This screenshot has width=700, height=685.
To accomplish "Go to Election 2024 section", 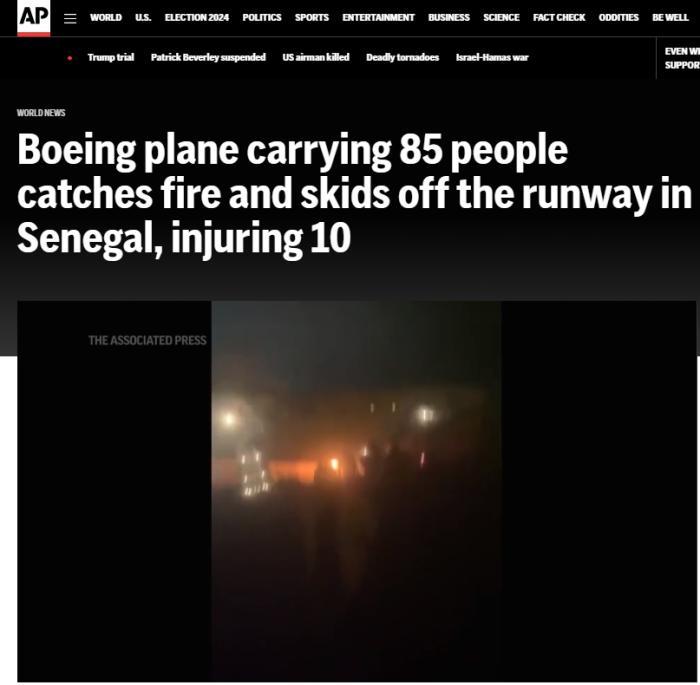I will 196,17.
